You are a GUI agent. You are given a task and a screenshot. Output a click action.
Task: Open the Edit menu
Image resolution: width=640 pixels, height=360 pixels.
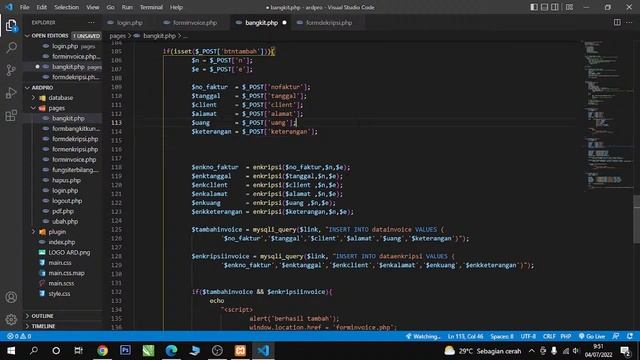pos(42,7)
